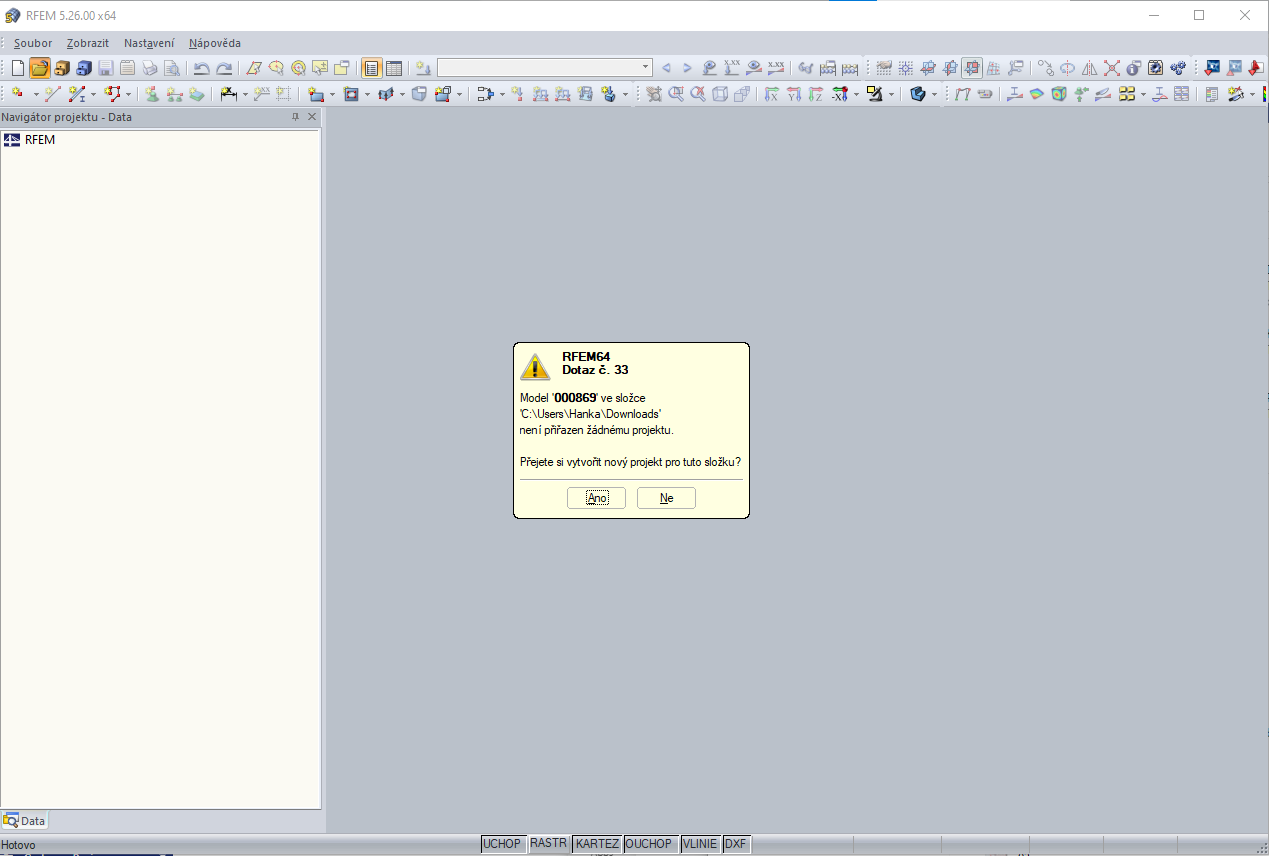The height and width of the screenshot is (856, 1269).
Task: Click the blue cabinet Block Manager icon
Action: tap(83, 68)
